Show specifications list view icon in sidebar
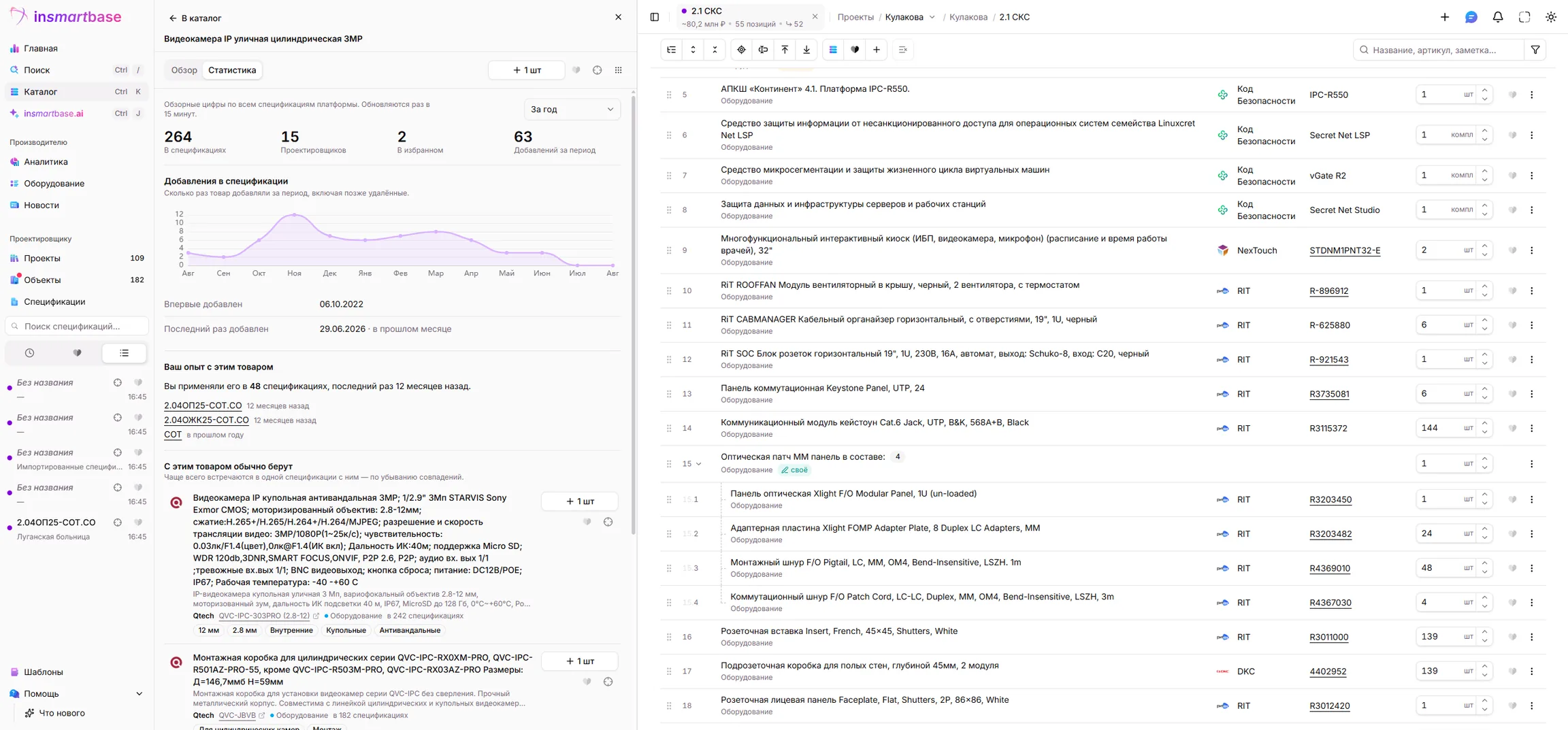This screenshot has height=730, width=1568. 124,353
